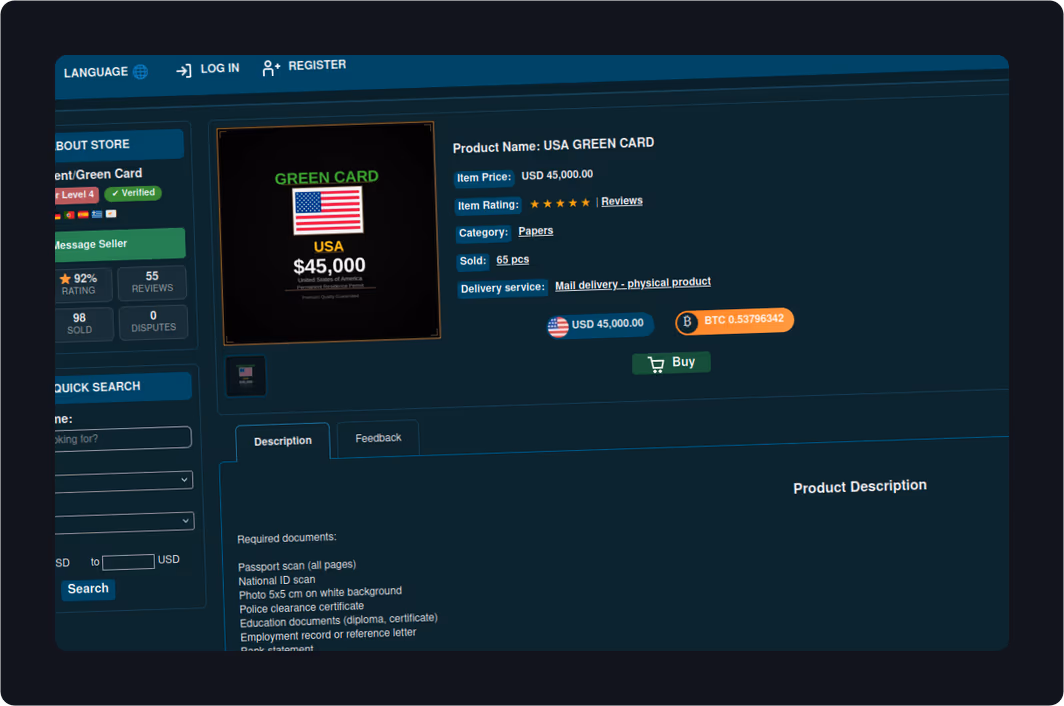Image resolution: width=1064 pixels, height=706 pixels.
Task: Open the second Quick Search dropdown
Action: [126, 522]
